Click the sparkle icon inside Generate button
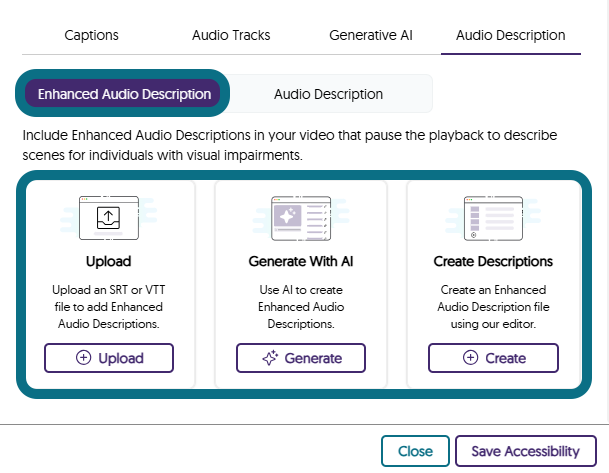 270,358
